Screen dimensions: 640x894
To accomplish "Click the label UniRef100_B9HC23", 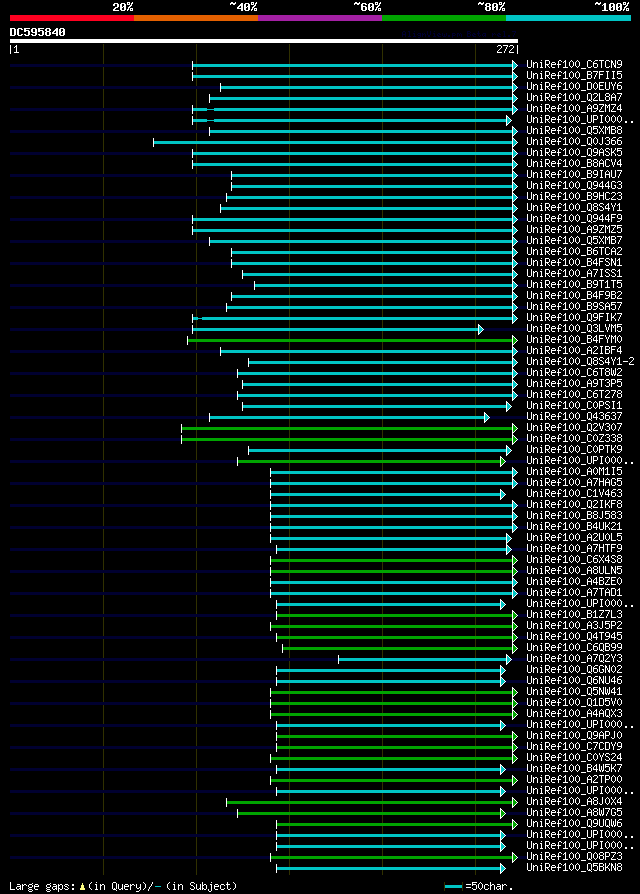I will click(x=574, y=196).
